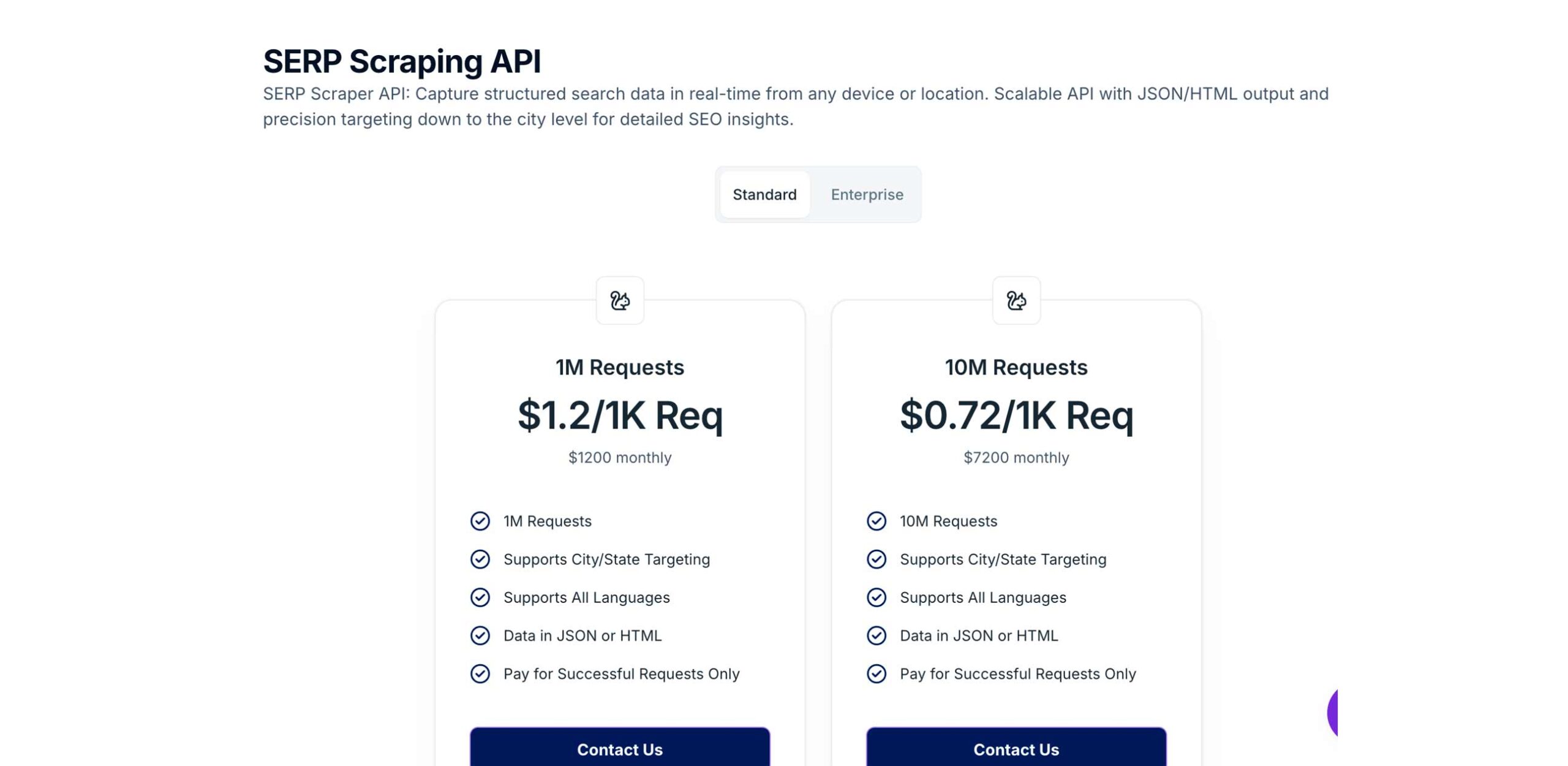Click checkmark next to left Supports City/State Targeting
Image resolution: width=1568 pixels, height=766 pixels.
pyautogui.click(x=480, y=559)
